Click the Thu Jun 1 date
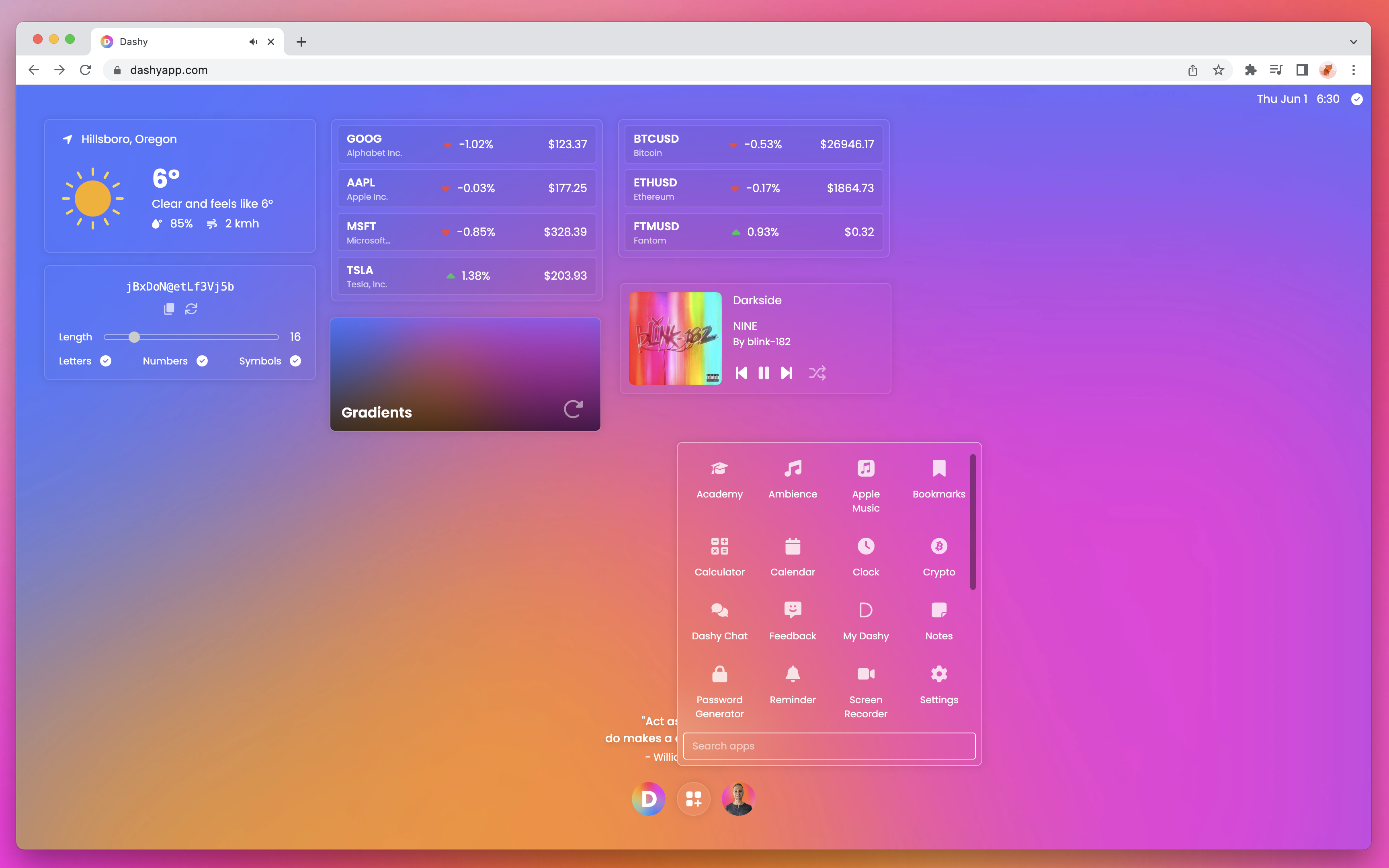This screenshot has height=868, width=1389. (1282, 99)
